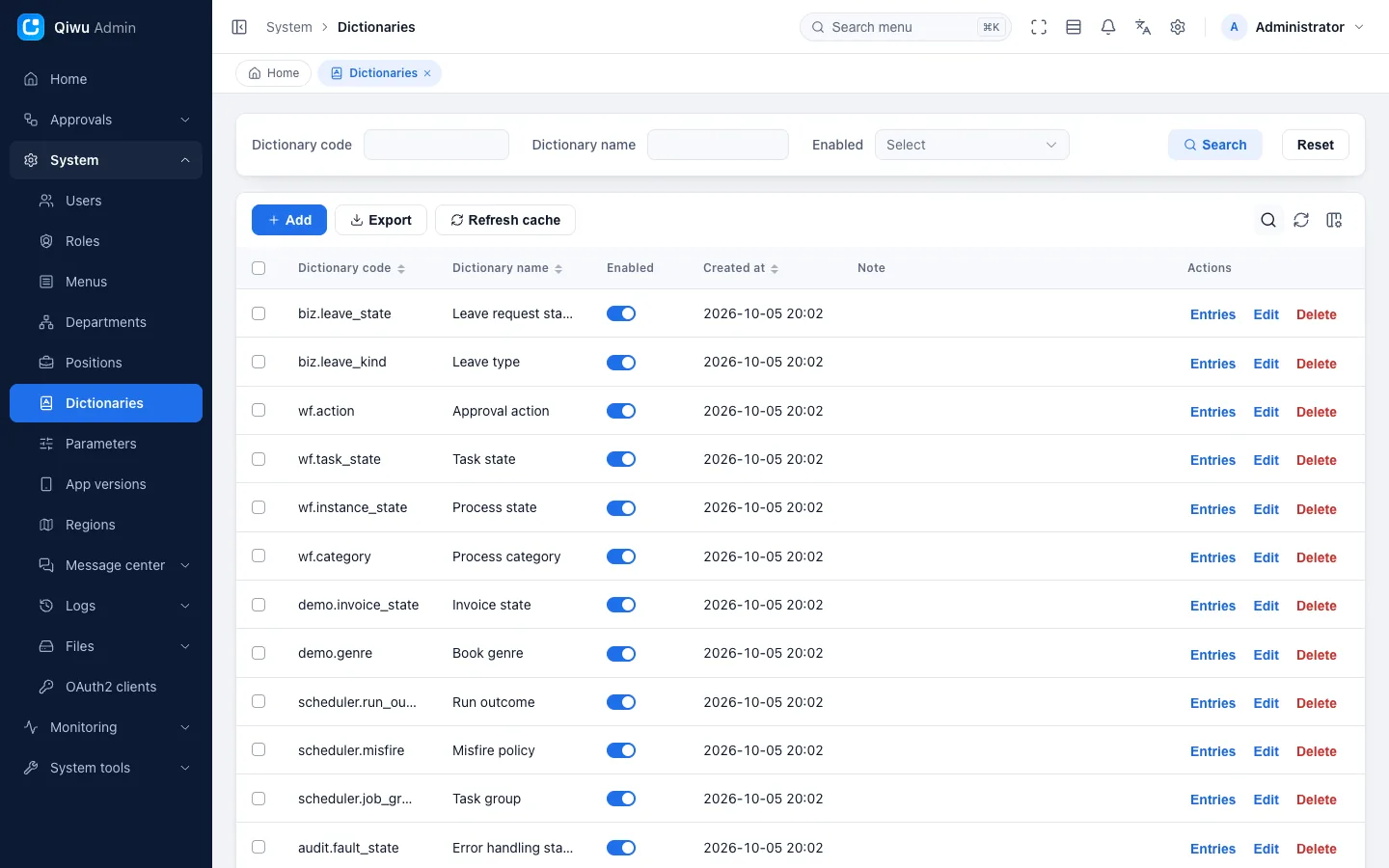This screenshot has height=868, width=1389.
Task: Focus the Dictionary code input field
Action: click(436, 145)
